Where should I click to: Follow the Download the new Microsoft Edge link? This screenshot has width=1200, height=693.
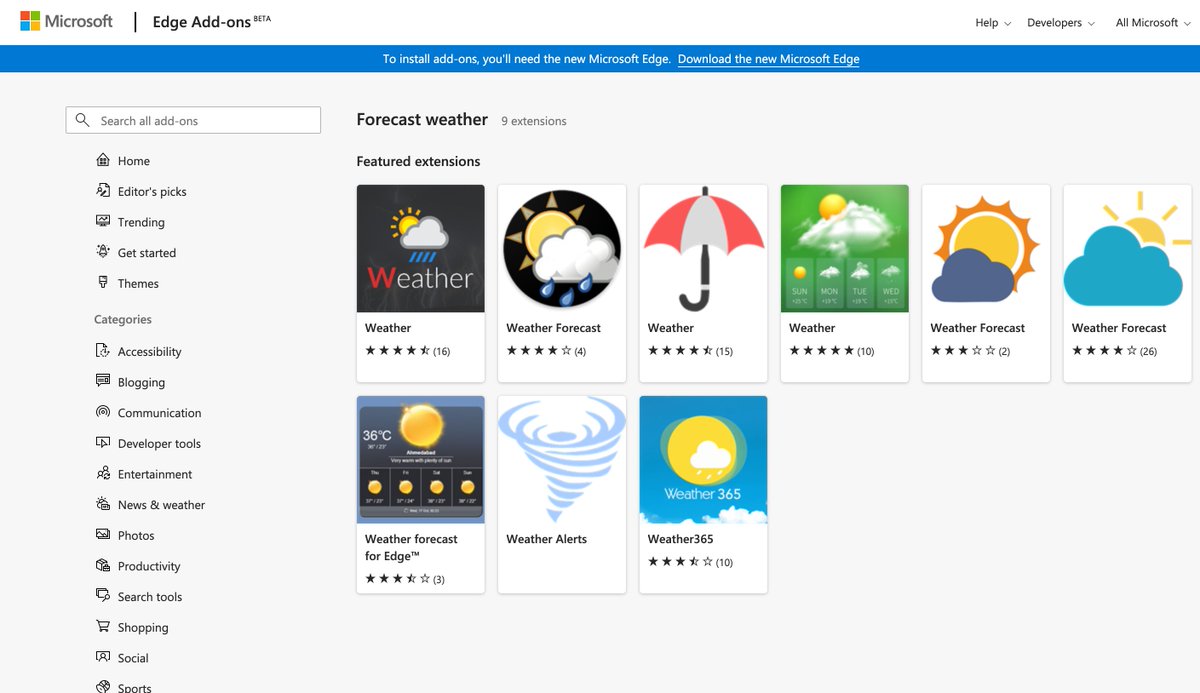768,58
